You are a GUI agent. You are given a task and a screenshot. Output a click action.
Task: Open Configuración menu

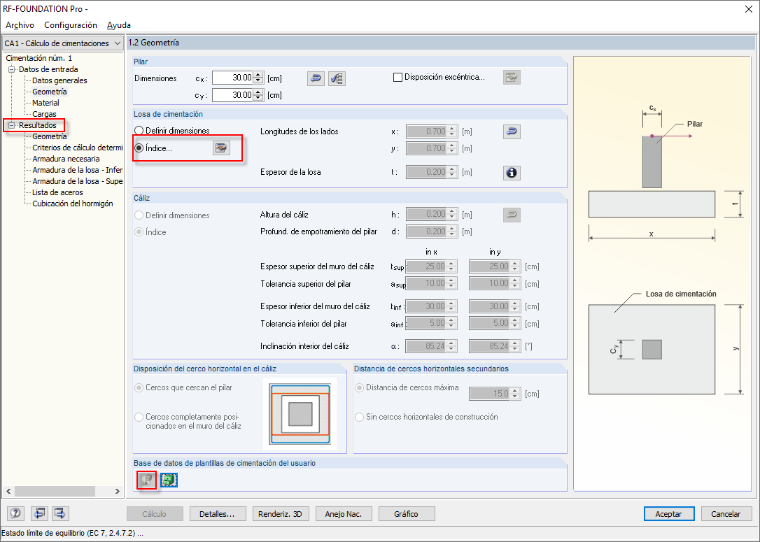click(71, 25)
